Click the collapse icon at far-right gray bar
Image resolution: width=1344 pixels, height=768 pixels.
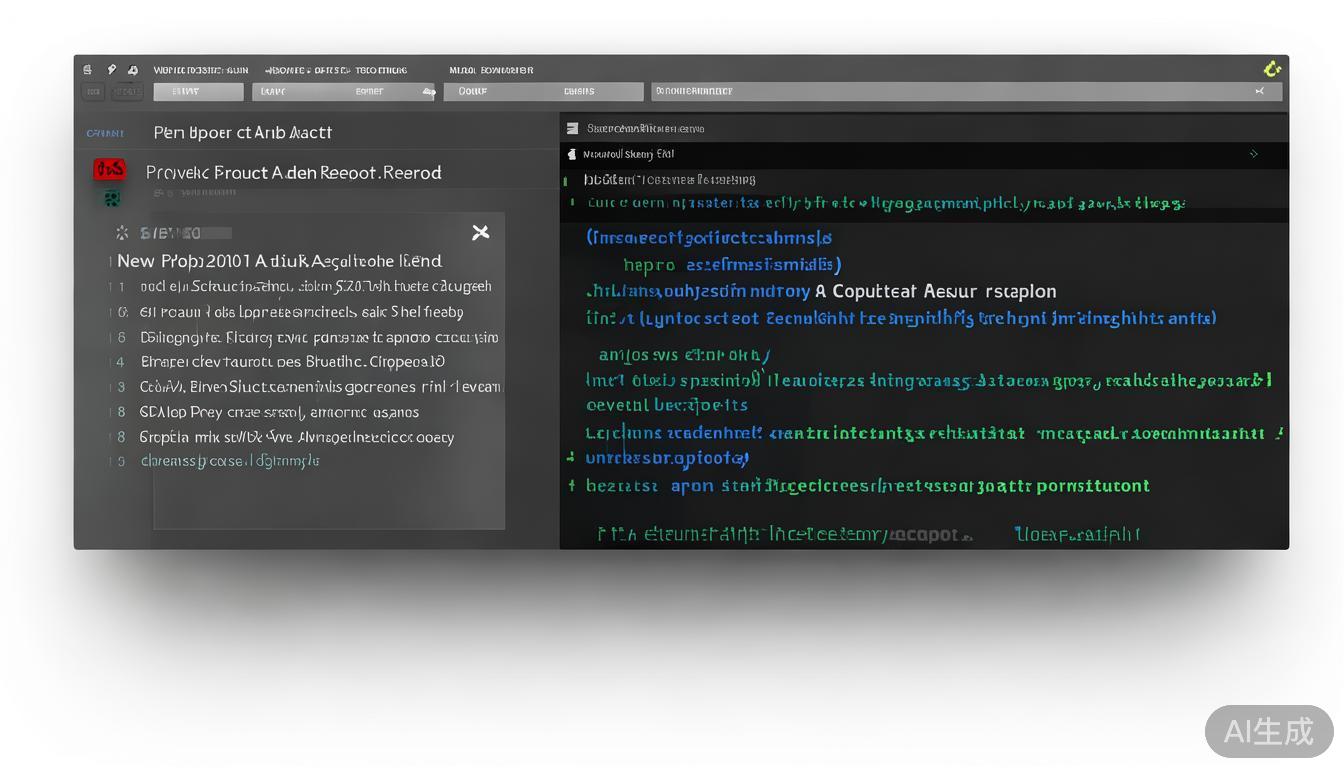click(1260, 91)
